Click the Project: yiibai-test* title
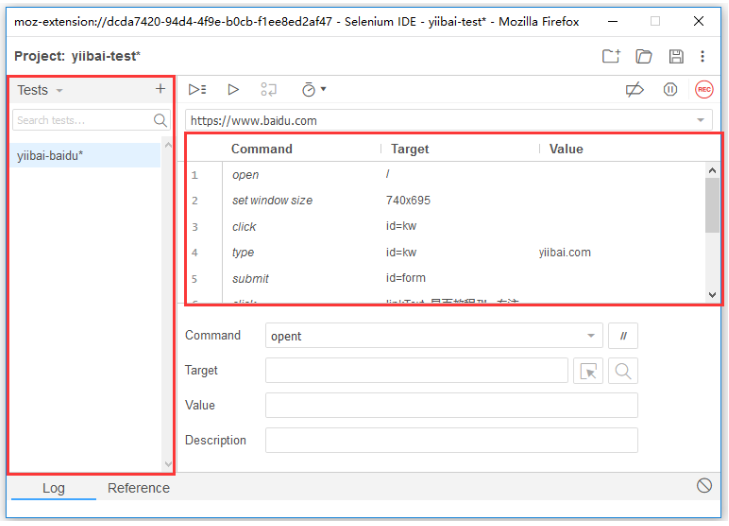 (x=77, y=56)
